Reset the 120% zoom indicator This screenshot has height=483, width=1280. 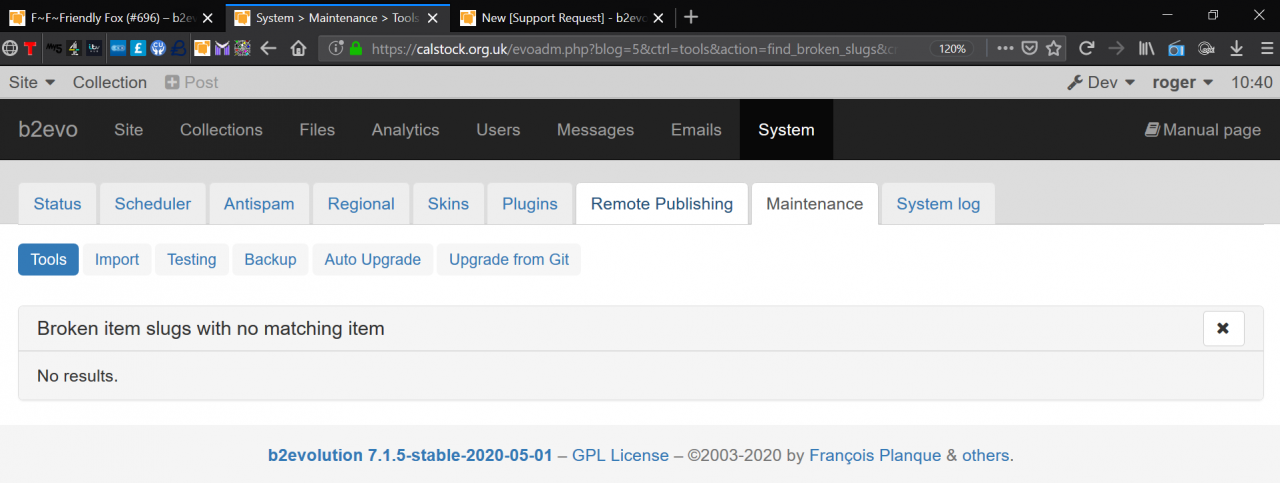tap(953, 48)
